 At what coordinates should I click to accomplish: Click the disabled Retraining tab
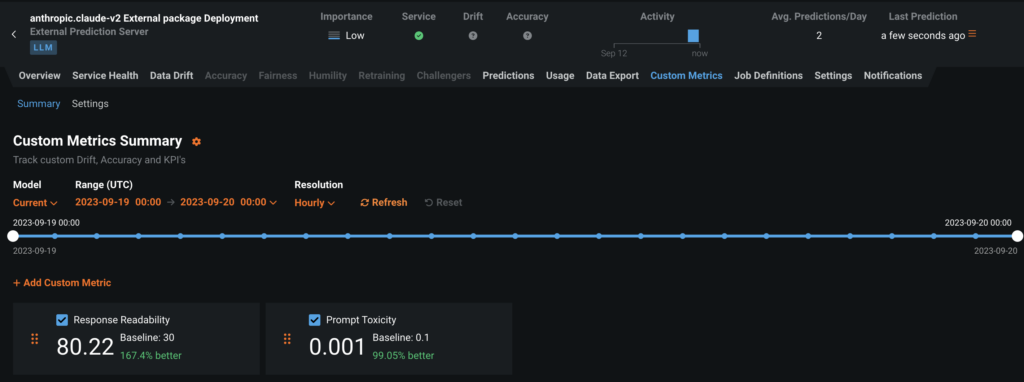coord(381,76)
